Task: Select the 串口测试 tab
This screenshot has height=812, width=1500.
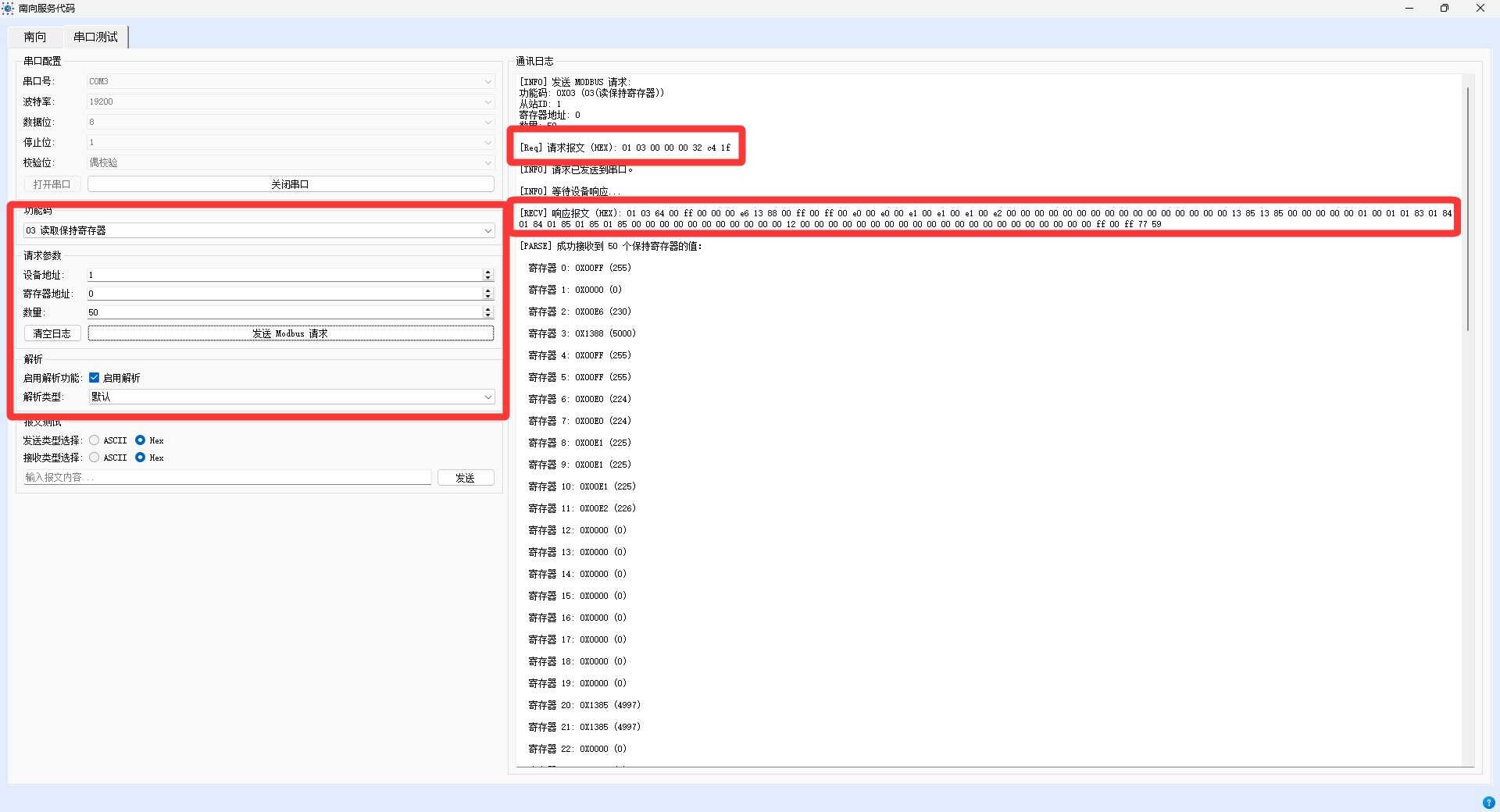Action: [95, 37]
